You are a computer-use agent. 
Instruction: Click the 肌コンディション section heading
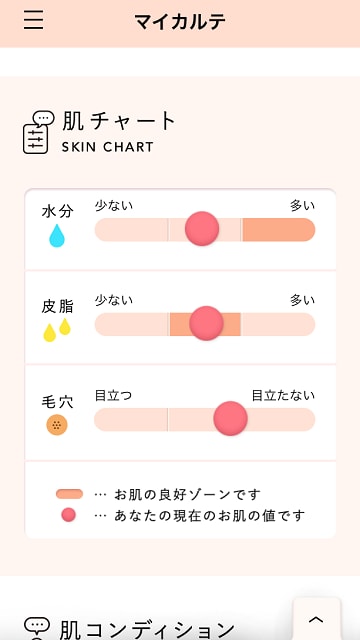click(147, 630)
